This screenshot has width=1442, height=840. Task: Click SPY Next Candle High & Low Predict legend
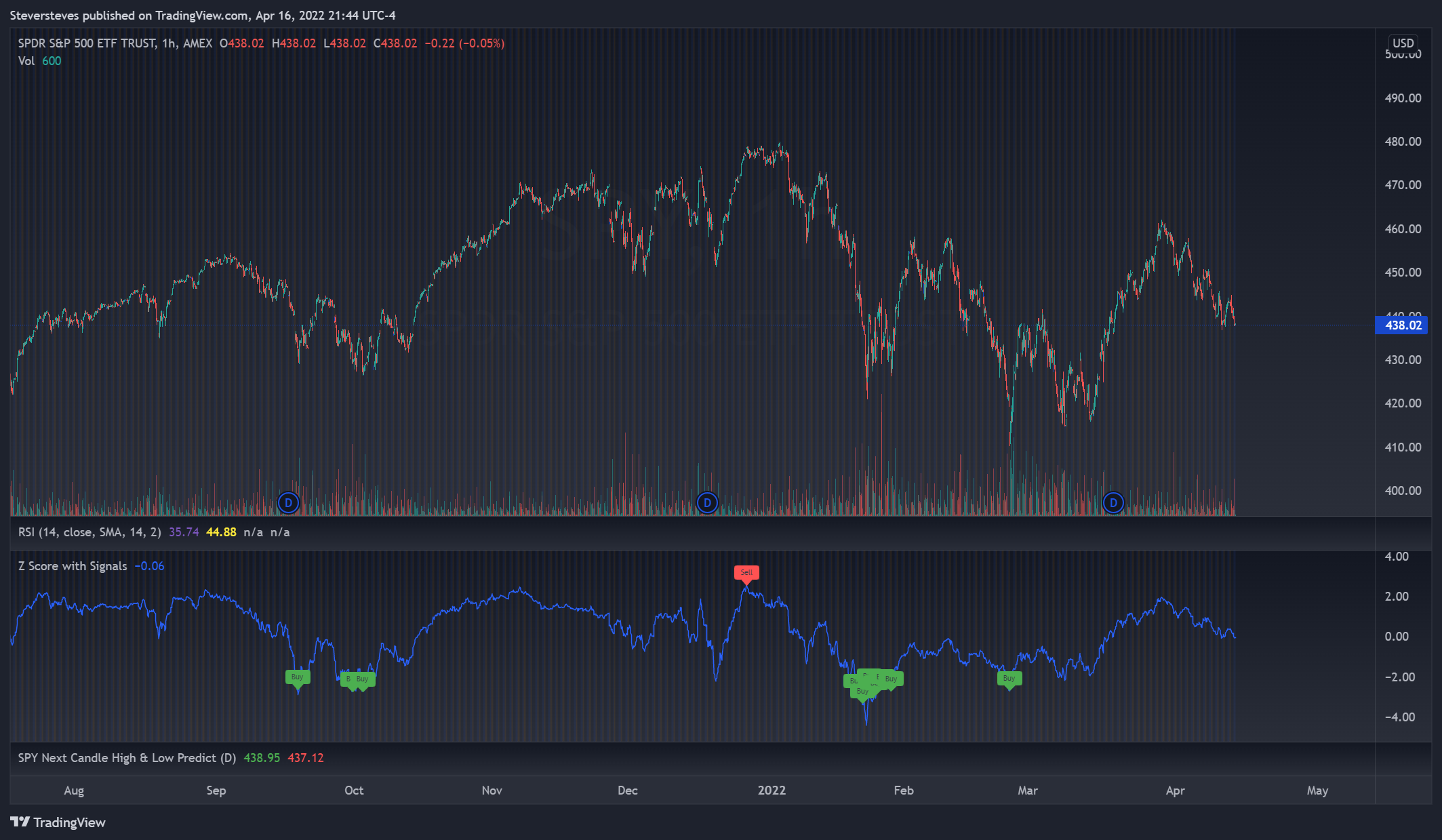click(x=127, y=758)
